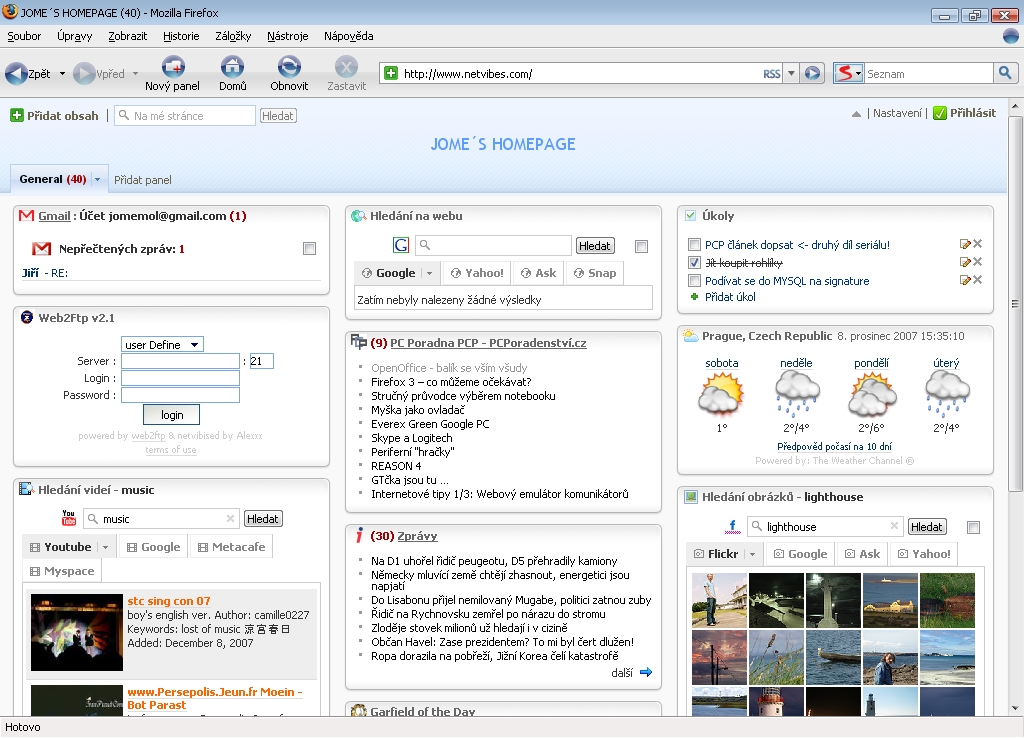Click Přidat úkol link

point(729,297)
